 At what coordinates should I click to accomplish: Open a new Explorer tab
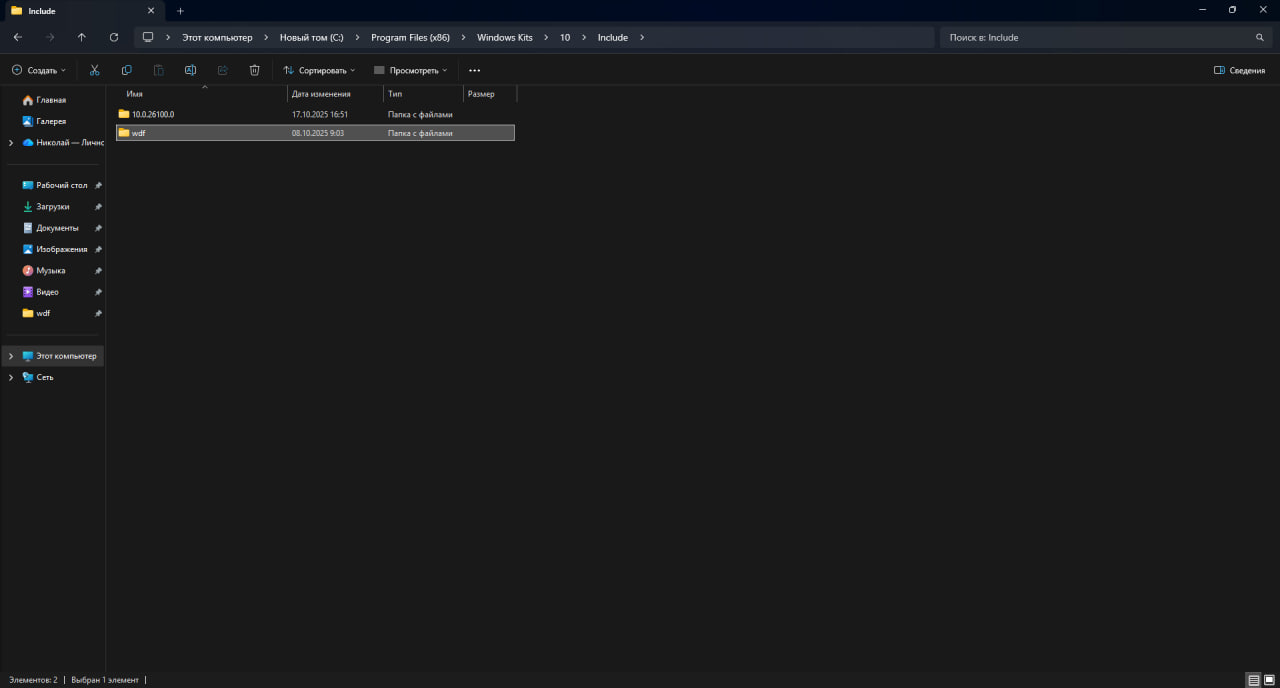tap(180, 10)
